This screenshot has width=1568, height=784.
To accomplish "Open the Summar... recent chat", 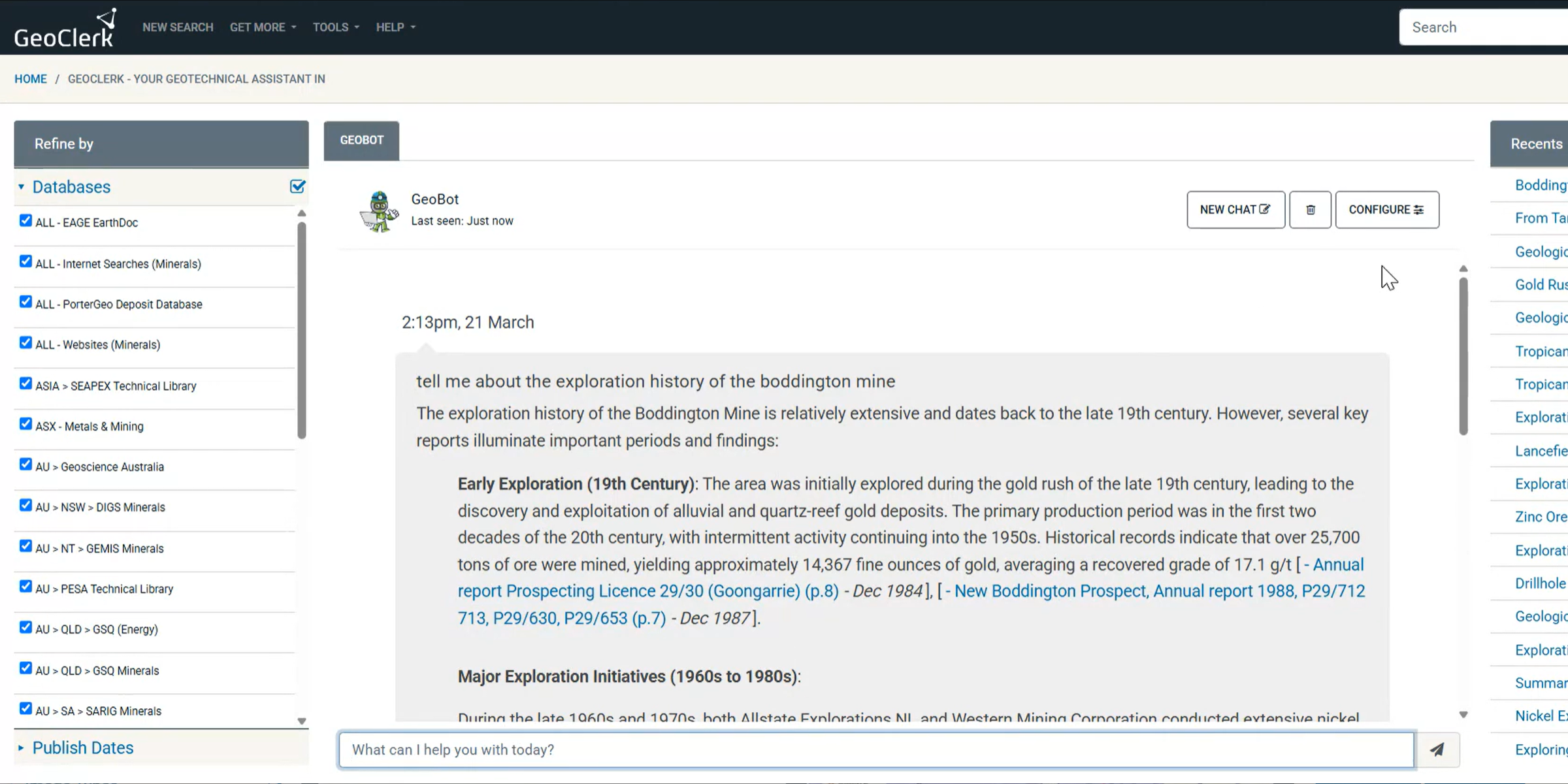I will pyautogui.click(x=1541, y=683).
